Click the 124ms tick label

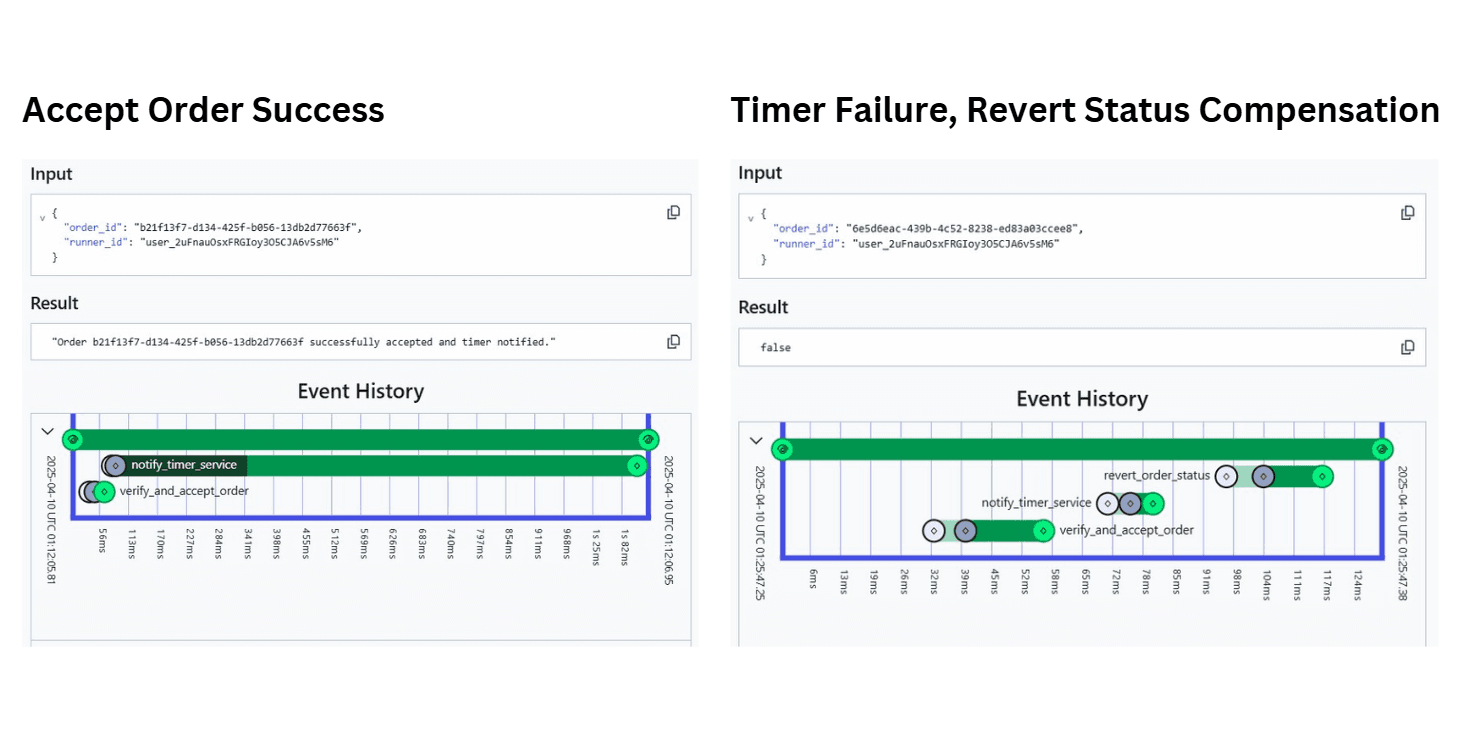(1357, 585)
